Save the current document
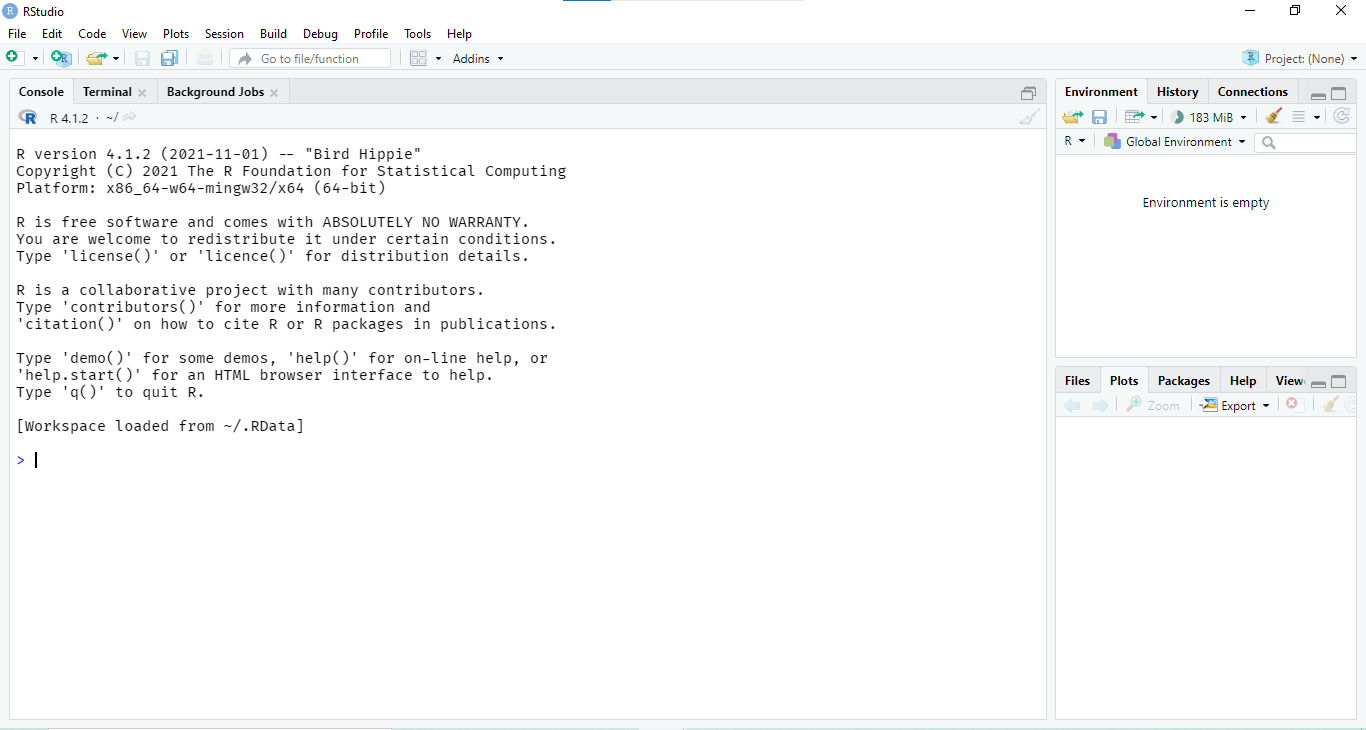This screenshot has width=1366, height=730. (141, 58)
